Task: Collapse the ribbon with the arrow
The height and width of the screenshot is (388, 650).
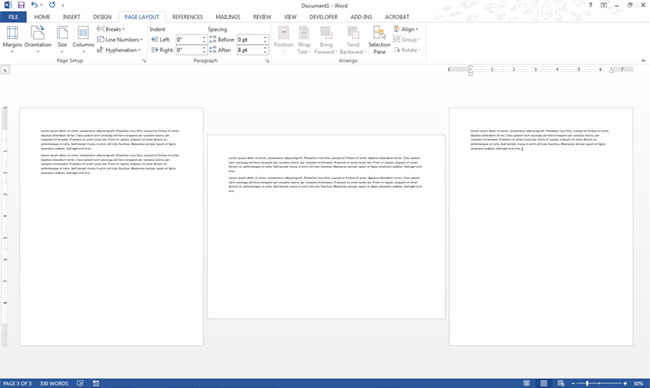Action: (643, 61)
